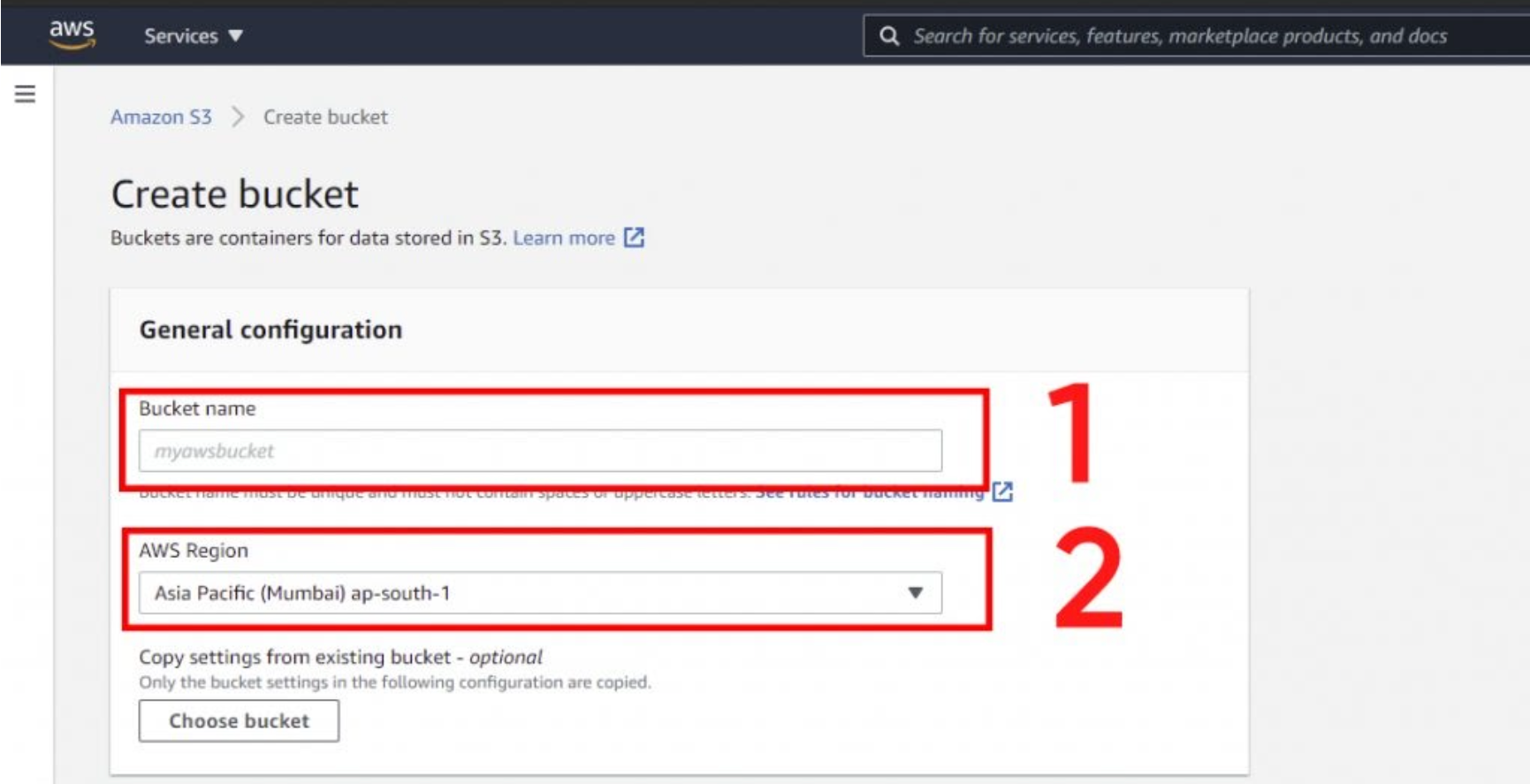Click into the Bucket name field

pyautogui.click(x=540, y=451)
